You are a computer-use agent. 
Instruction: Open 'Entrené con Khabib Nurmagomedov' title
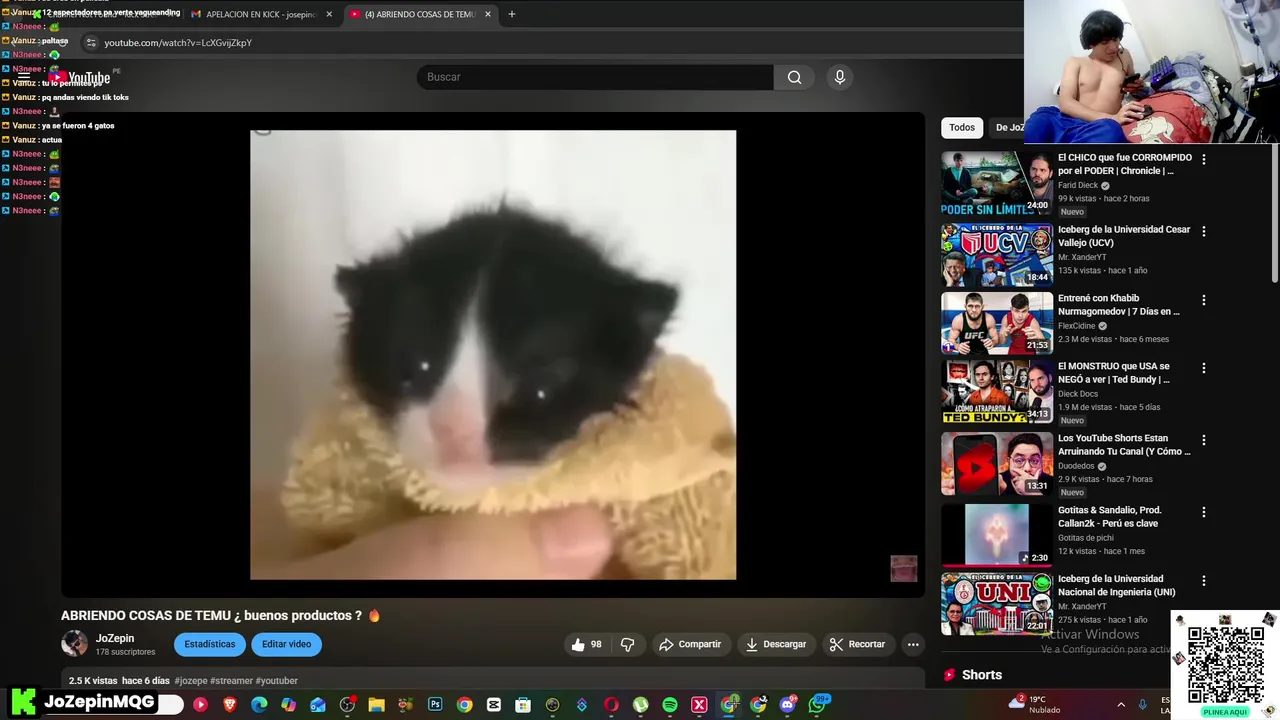pyautogui.click(x=1119, y=305)
